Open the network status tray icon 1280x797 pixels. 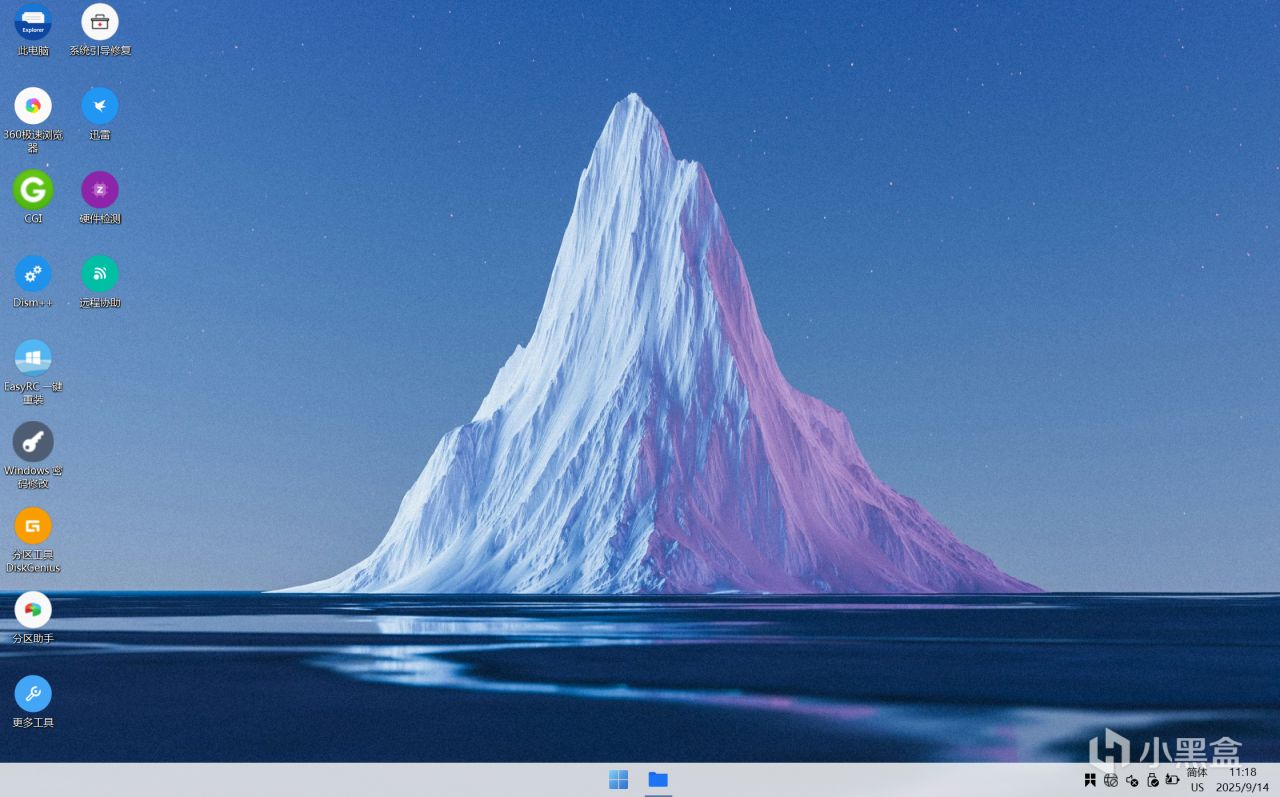(x=1111, y=780)
